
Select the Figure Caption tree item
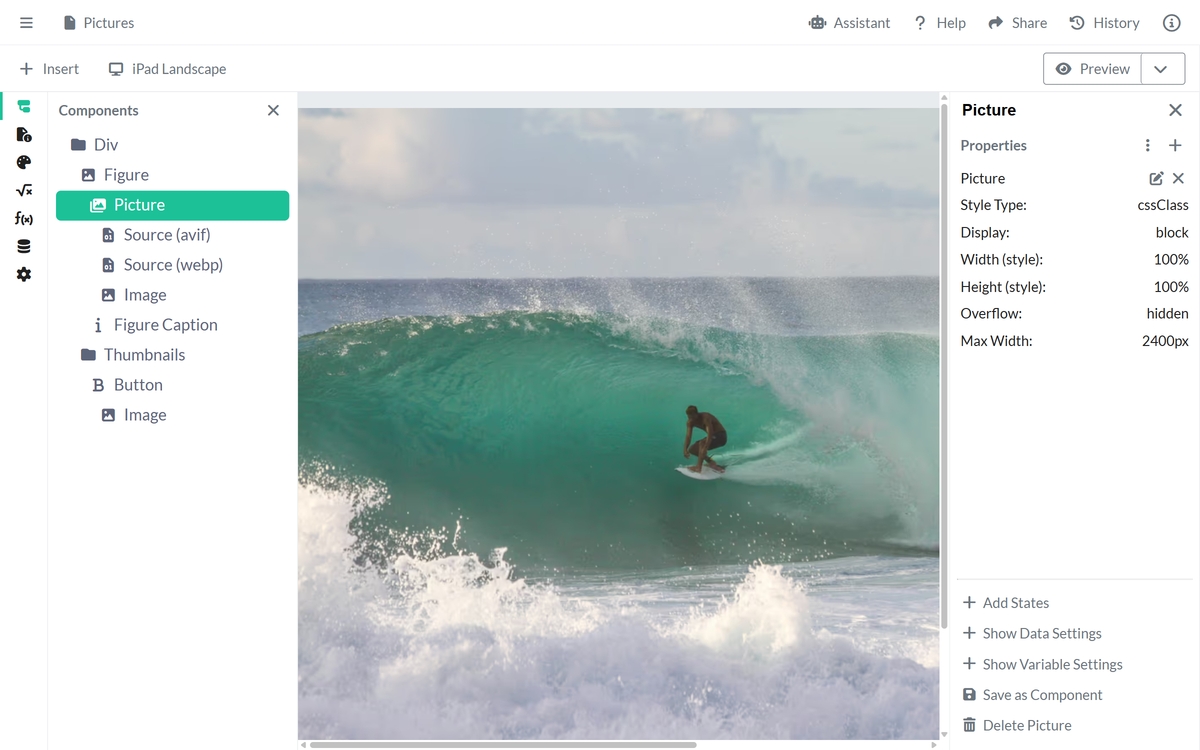coord(164,325)
